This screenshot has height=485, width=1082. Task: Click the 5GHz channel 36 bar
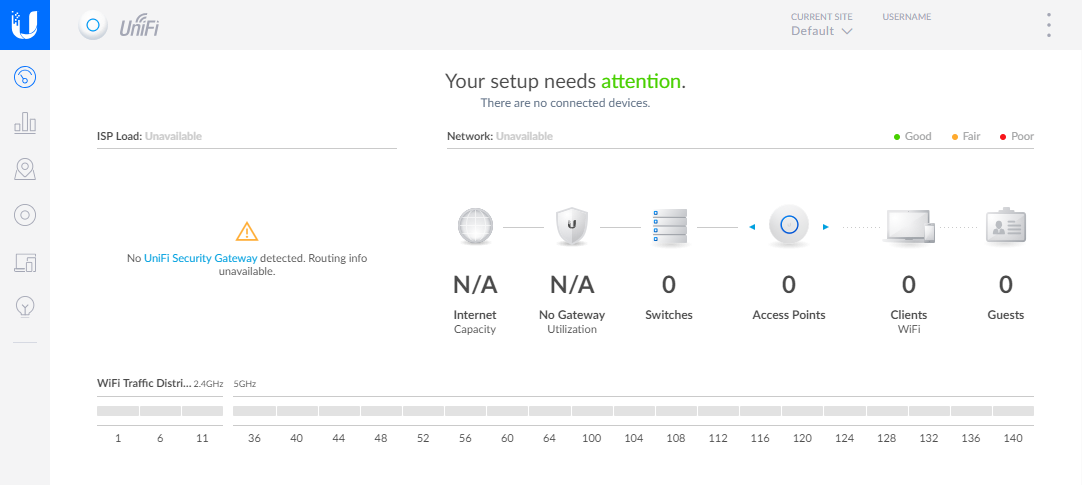pyautogui.click(x=254, y=410)
